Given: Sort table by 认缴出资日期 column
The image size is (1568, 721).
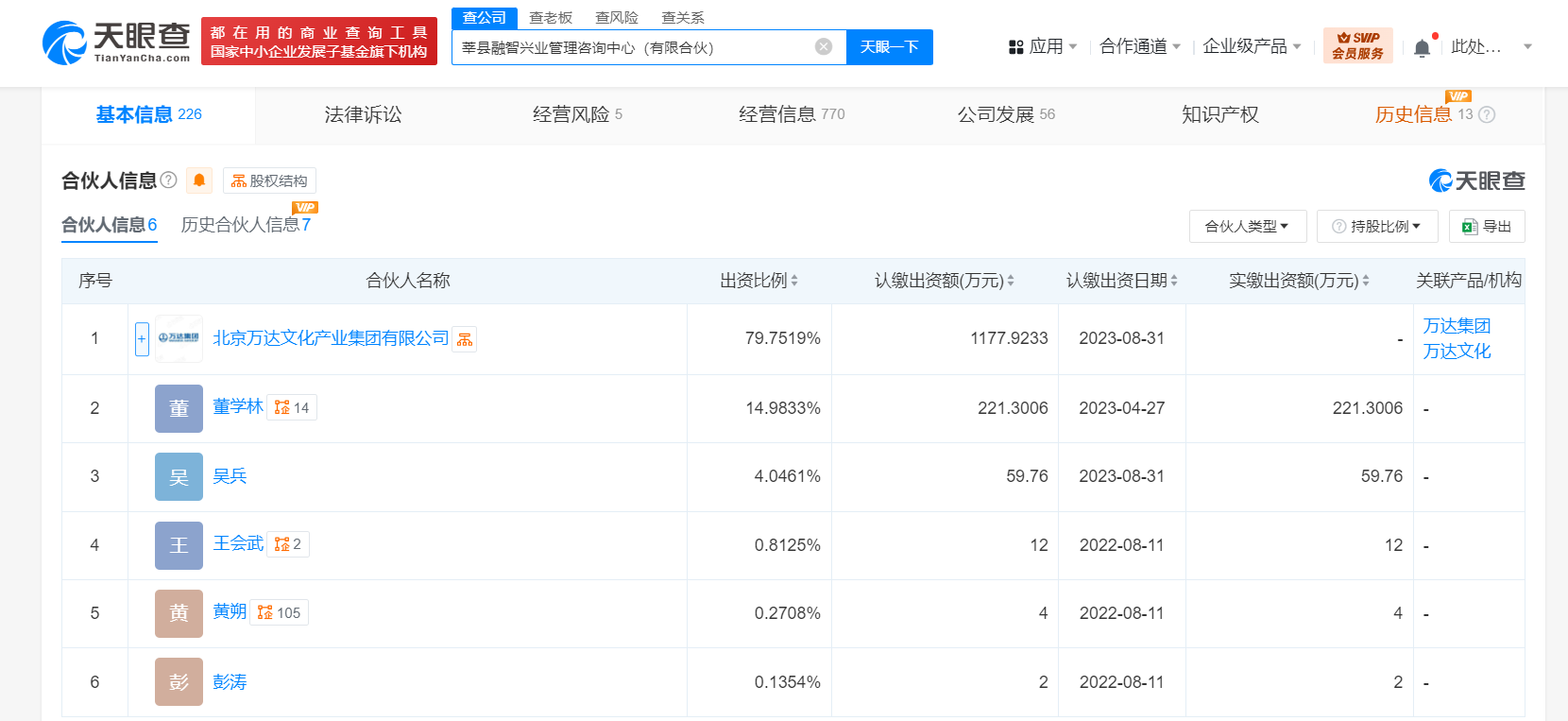Looking at the screenshot, I should click(1121, 281).
